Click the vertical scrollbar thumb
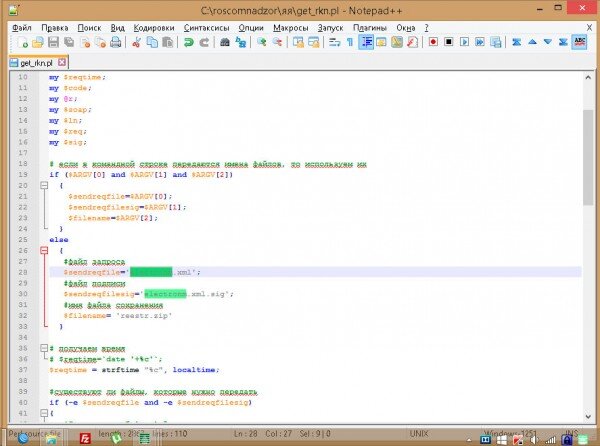 point(588,158)
